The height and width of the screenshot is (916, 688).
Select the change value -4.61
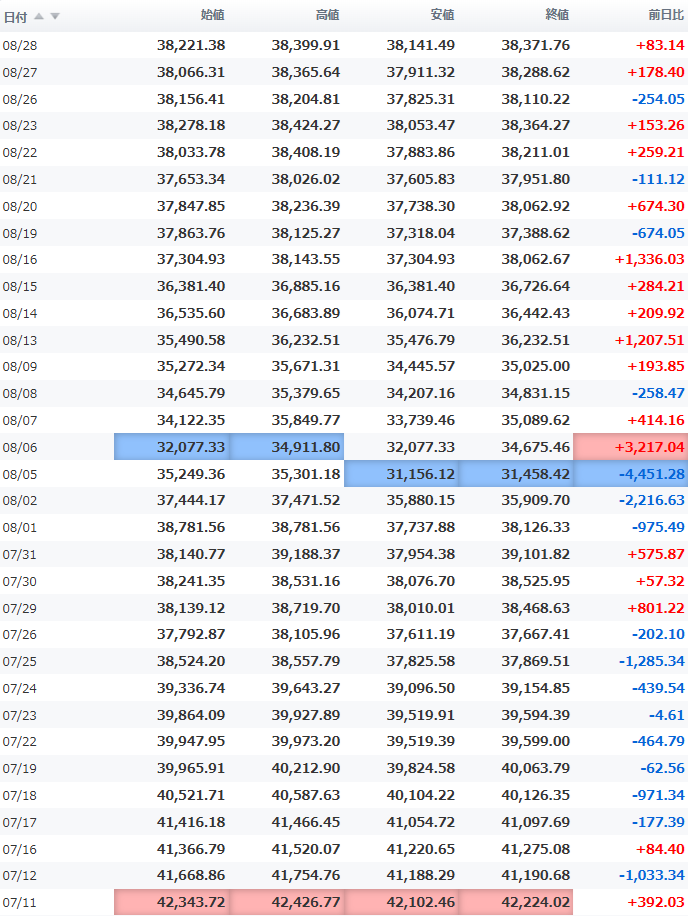coord(666,714)
